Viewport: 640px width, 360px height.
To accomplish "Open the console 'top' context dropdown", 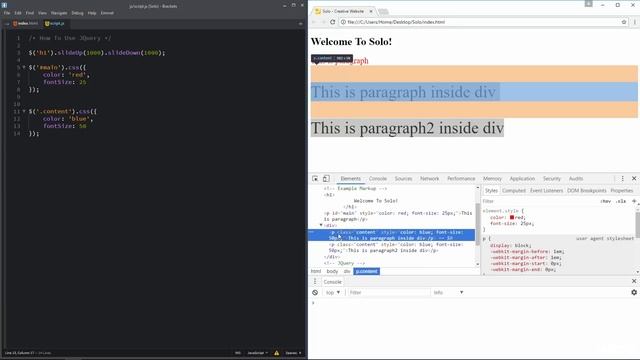I will (333, 293).
